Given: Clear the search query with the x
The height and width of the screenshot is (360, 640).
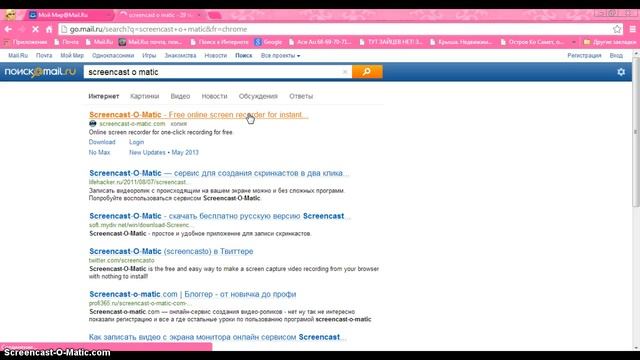Looking at the screenshot, I should click(345, 72).
